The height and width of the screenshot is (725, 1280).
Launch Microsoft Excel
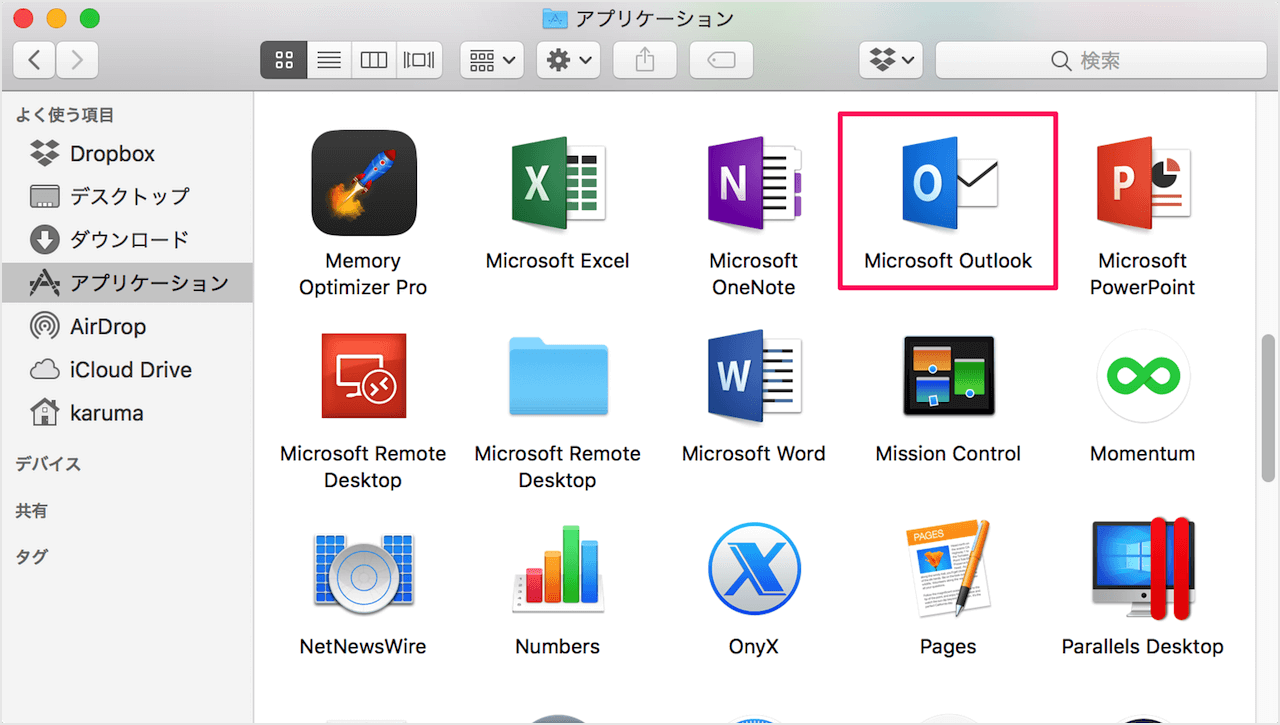(x=557, y=183)
